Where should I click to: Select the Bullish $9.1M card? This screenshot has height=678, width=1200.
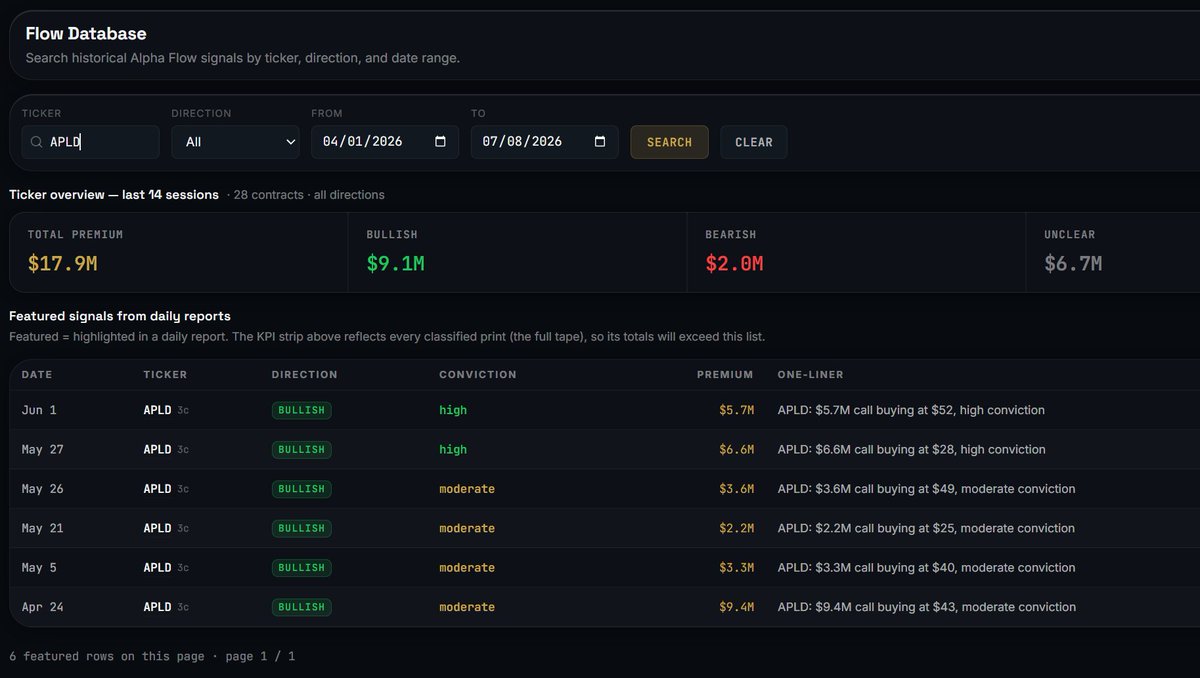click(x=518, y=252)
